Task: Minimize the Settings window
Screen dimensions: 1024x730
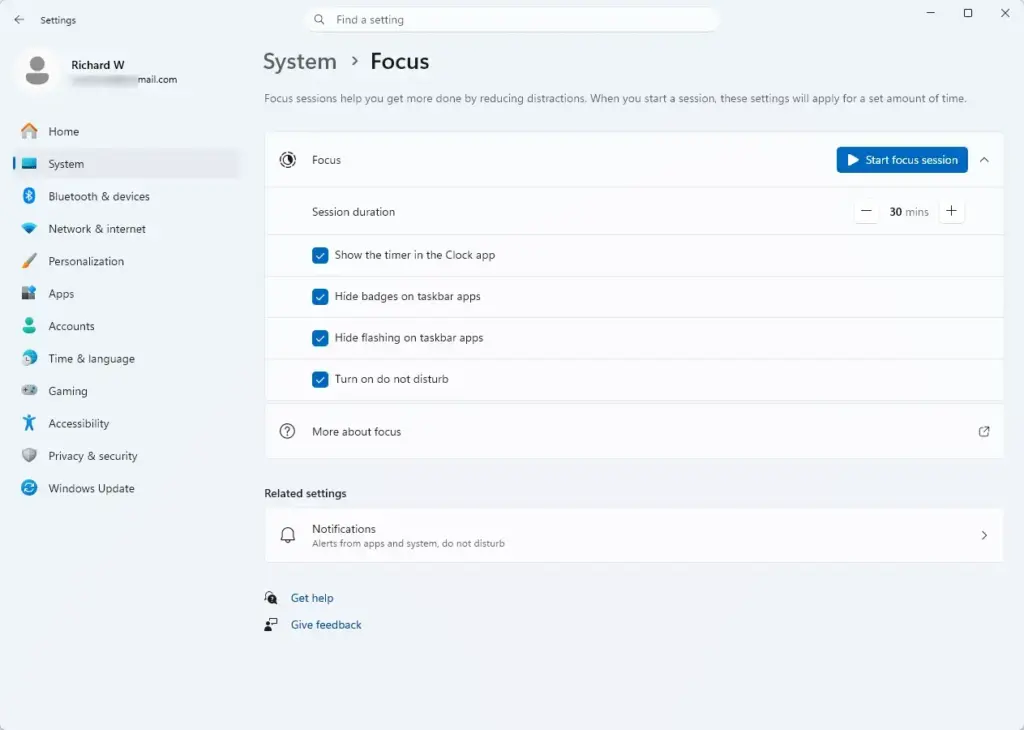Action: (x=931, y=13)
